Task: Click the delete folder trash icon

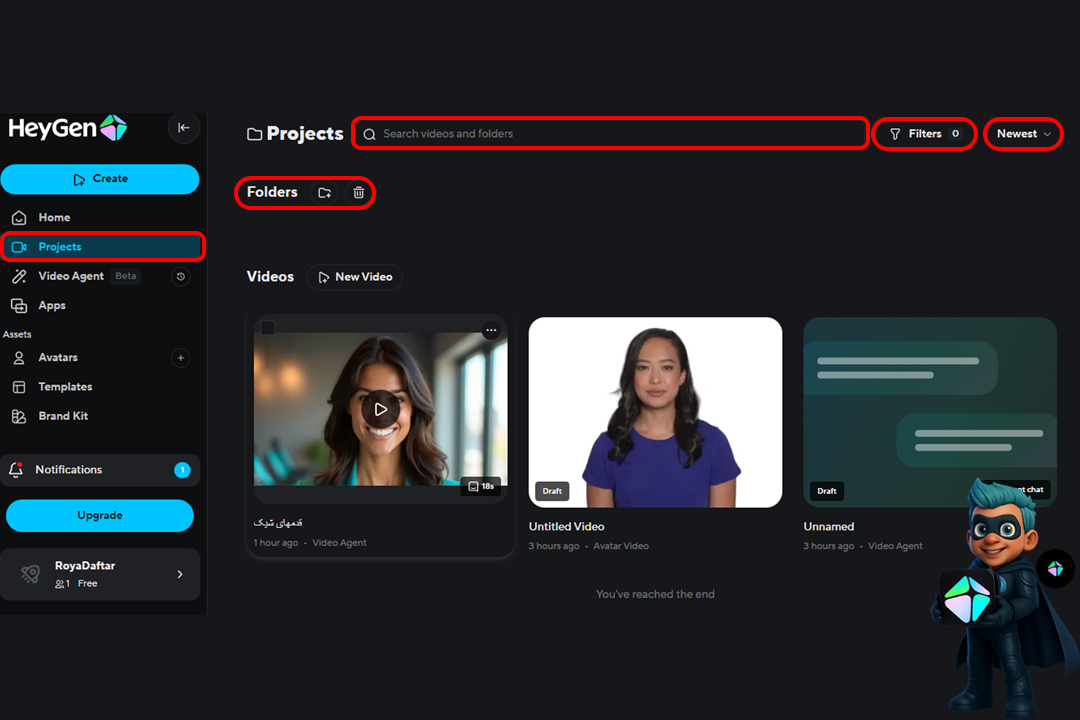Action: pyautogui.click(x=359, y=193)
